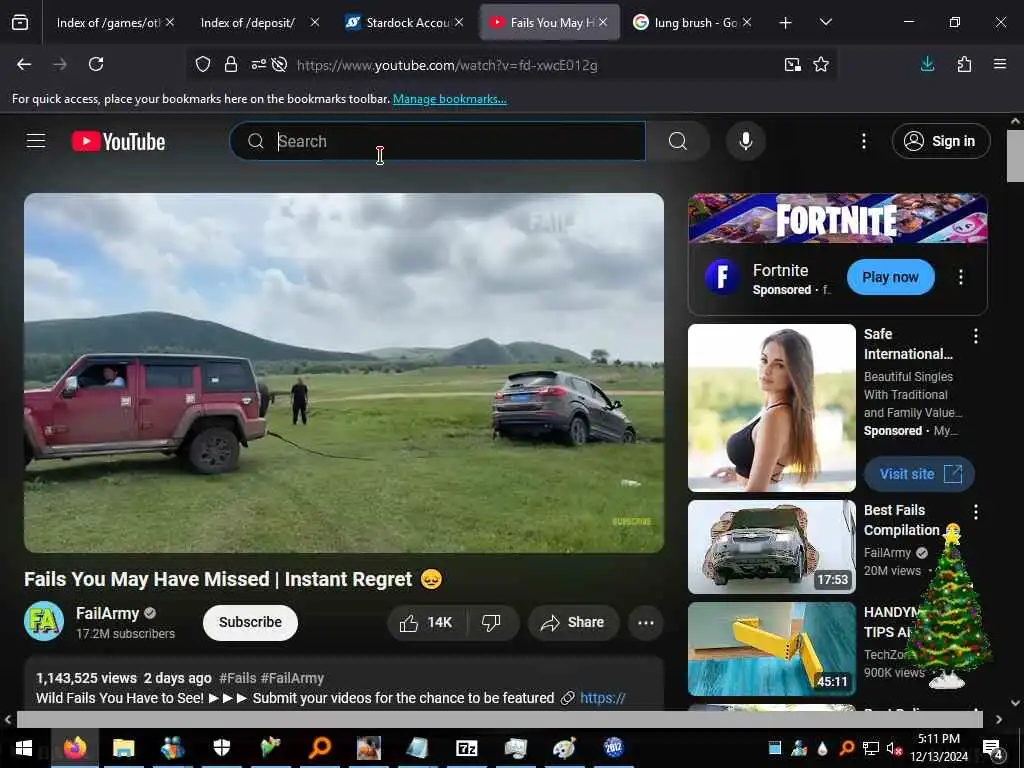Open File Explorer from taskbar

pos(123,748)
